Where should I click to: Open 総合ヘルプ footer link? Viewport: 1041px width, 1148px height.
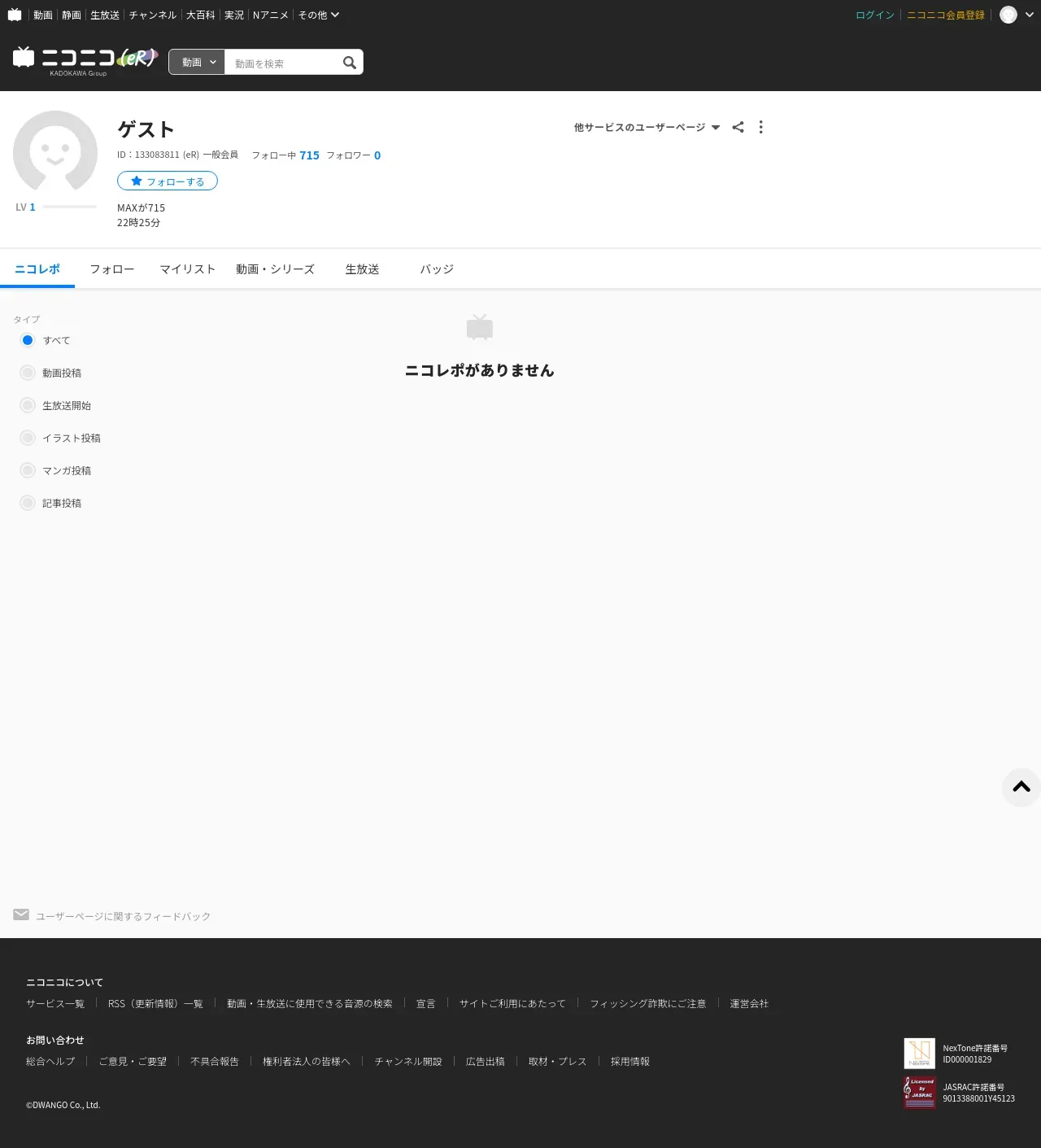tap(50, 1061)
